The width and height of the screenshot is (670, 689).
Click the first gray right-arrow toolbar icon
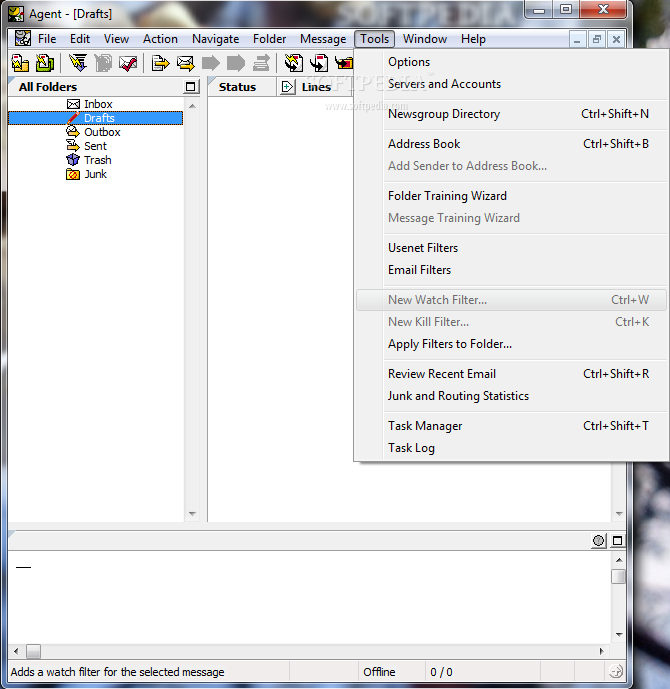(210, 63)
